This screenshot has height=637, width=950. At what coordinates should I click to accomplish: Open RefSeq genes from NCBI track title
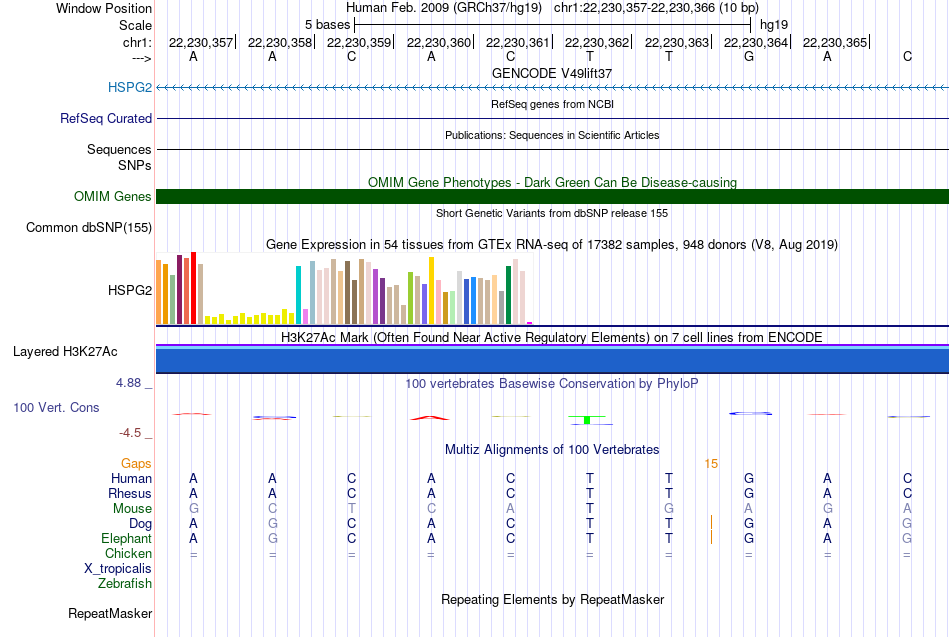[552, 104]
